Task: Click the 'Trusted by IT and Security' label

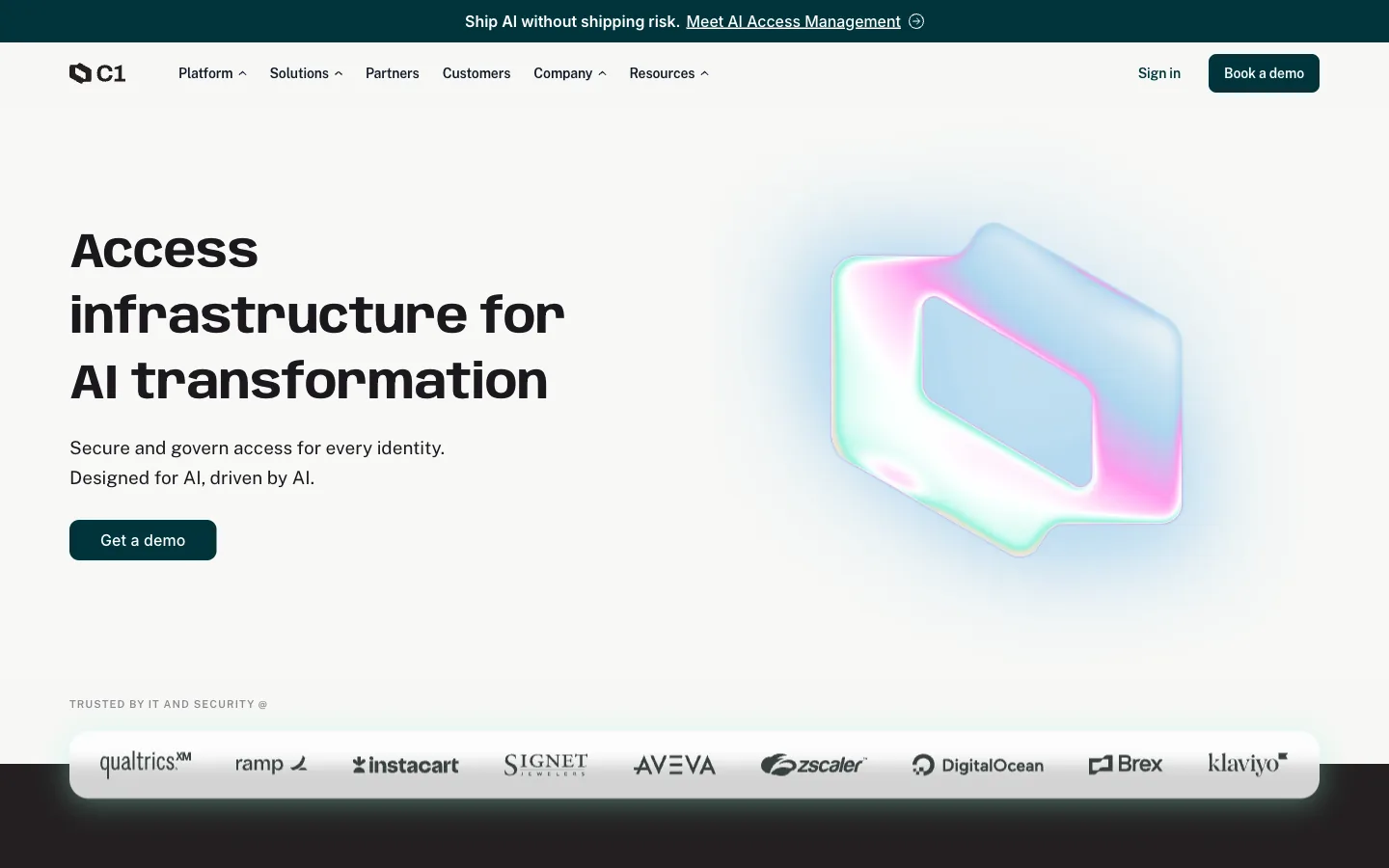Action: 168,704
